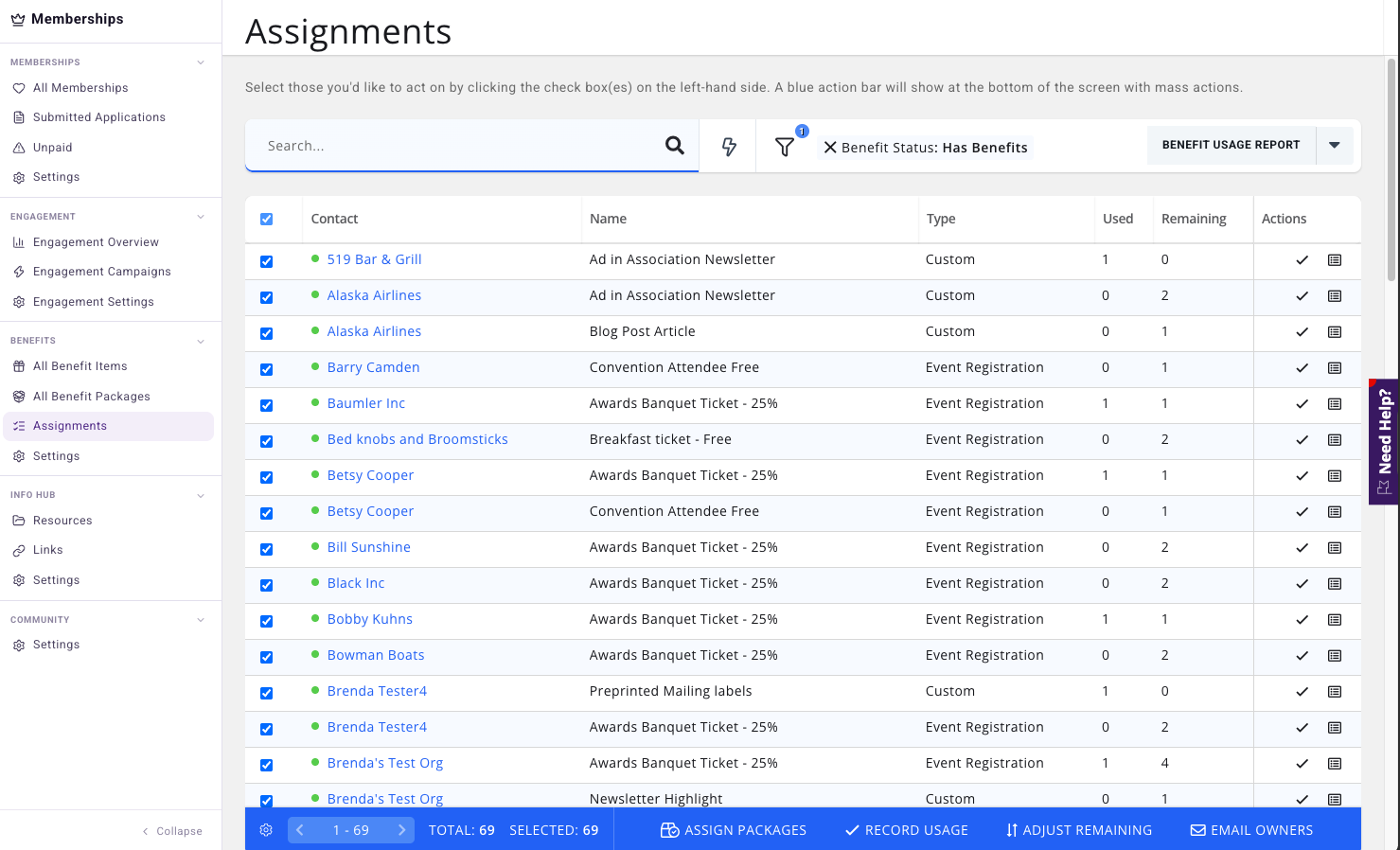Click Record Usage in the action bar
Viewport: 1400px width, 850px height.
coord(907,830)
